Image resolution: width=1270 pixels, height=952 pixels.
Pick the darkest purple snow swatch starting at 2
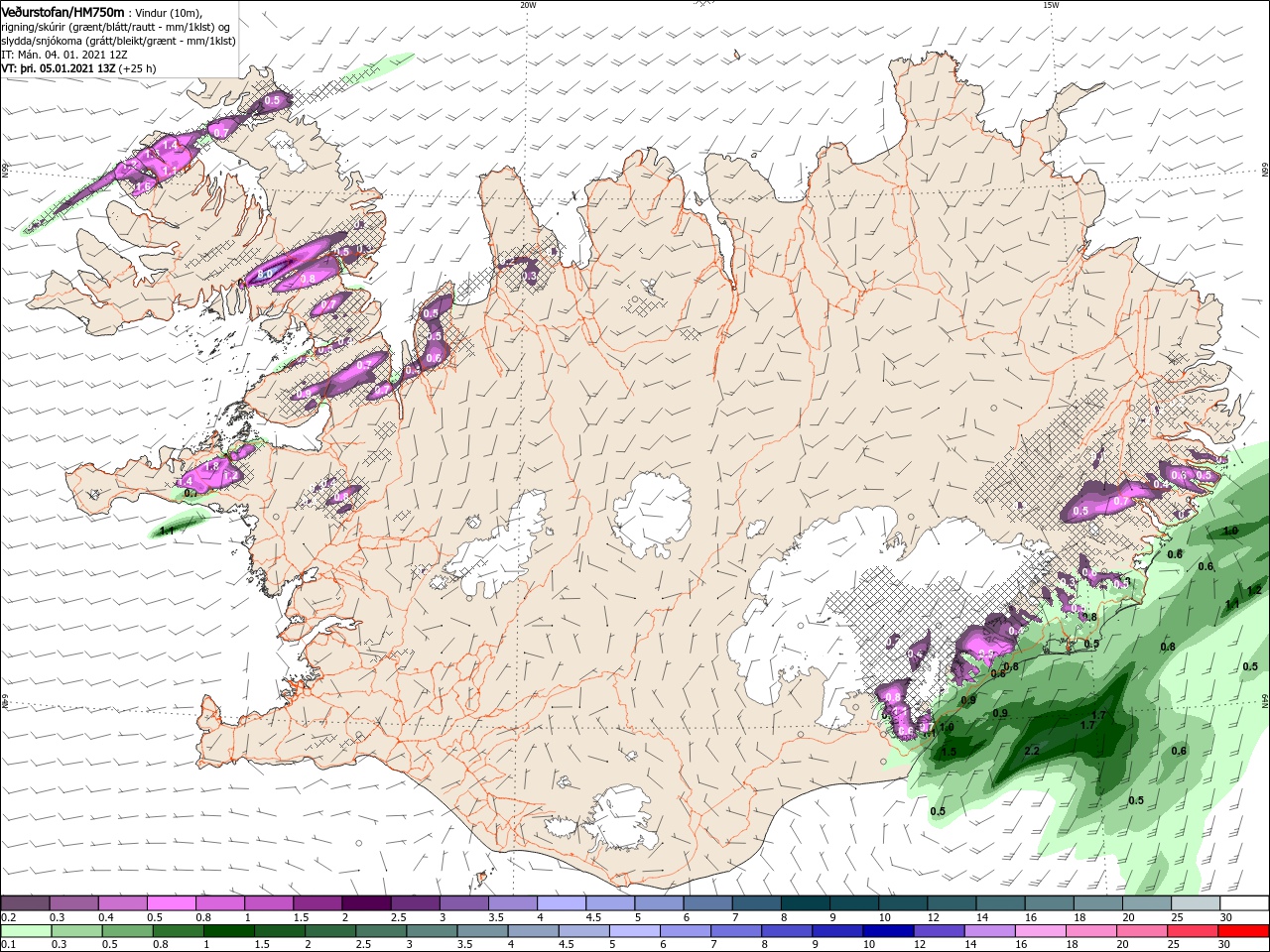[x=365, y=903]
